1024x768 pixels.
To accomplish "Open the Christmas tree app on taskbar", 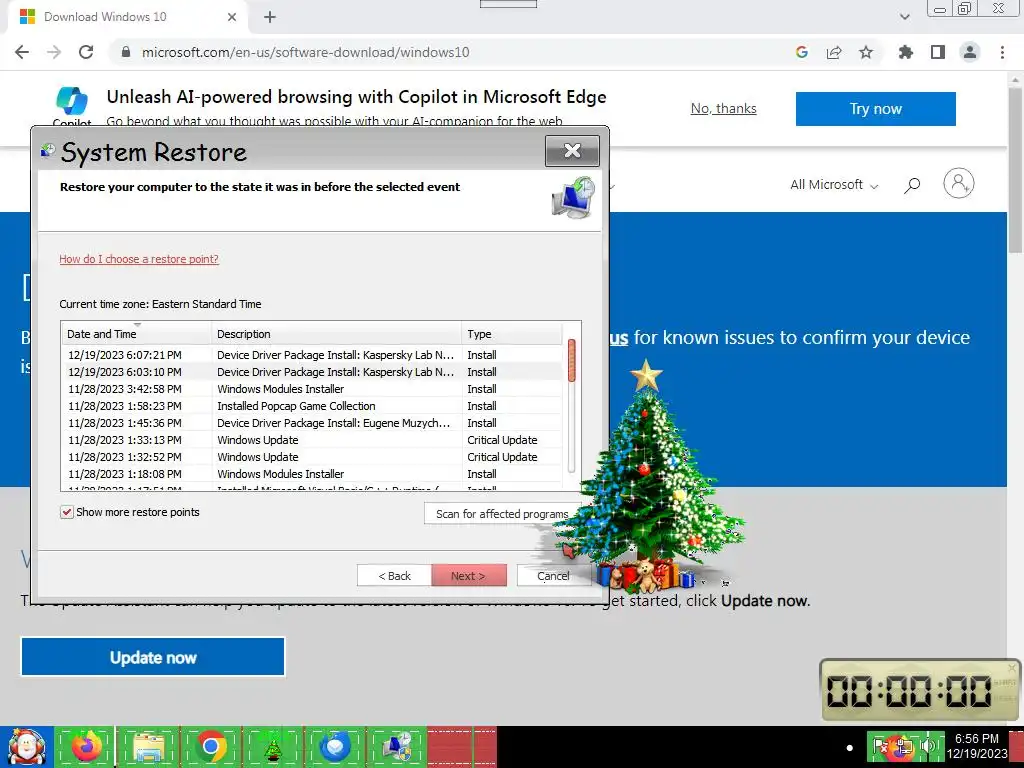I will [272, 747].
